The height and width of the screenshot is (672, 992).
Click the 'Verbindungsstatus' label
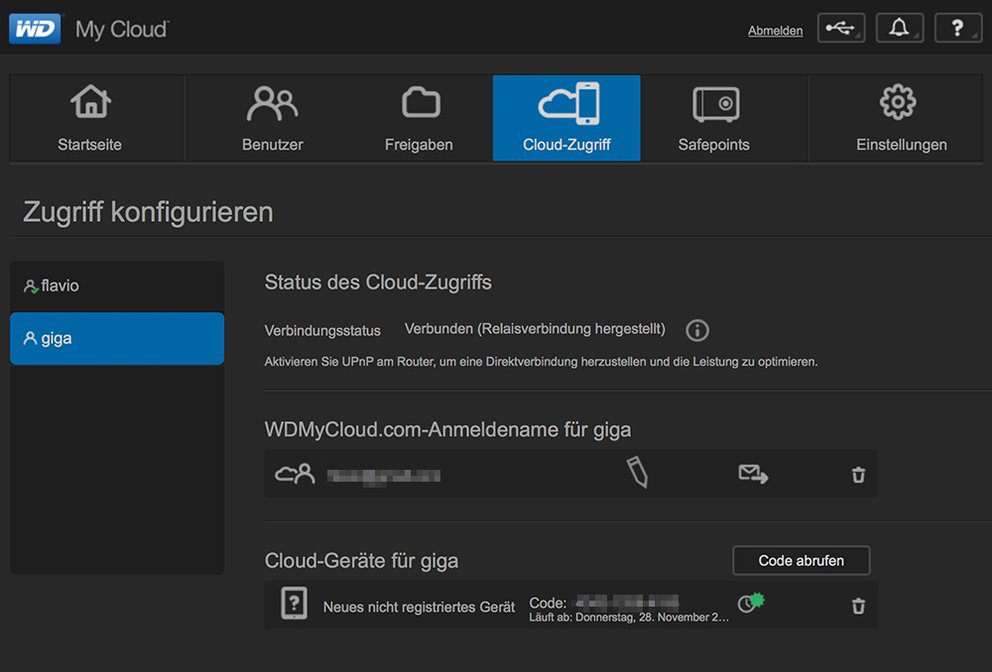tap(323, 330)
